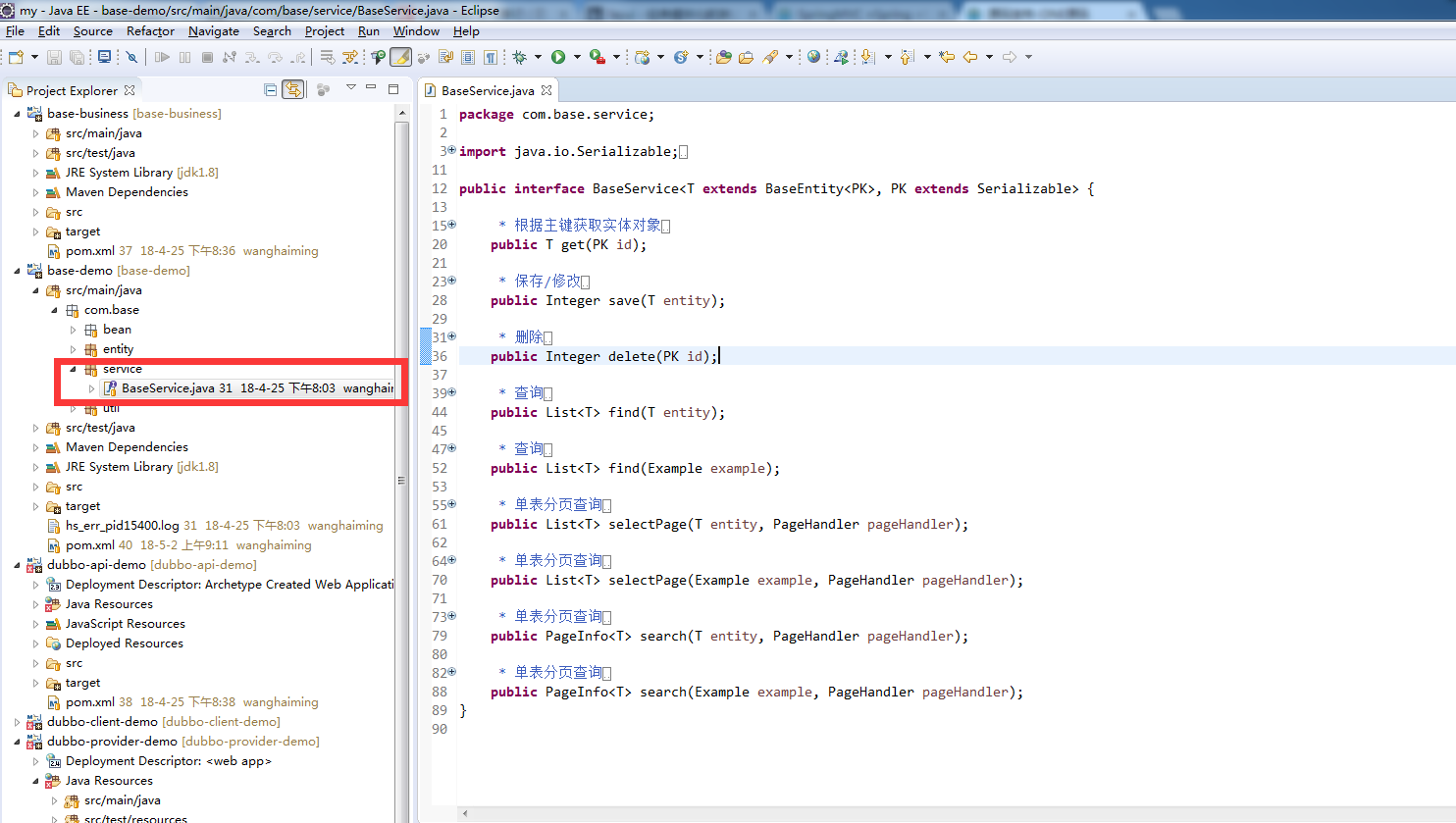The height and width of the screenshot is (823, 1456).
Task: Click the Project Explorer vertical scrollbar
Action: [401, 481]
